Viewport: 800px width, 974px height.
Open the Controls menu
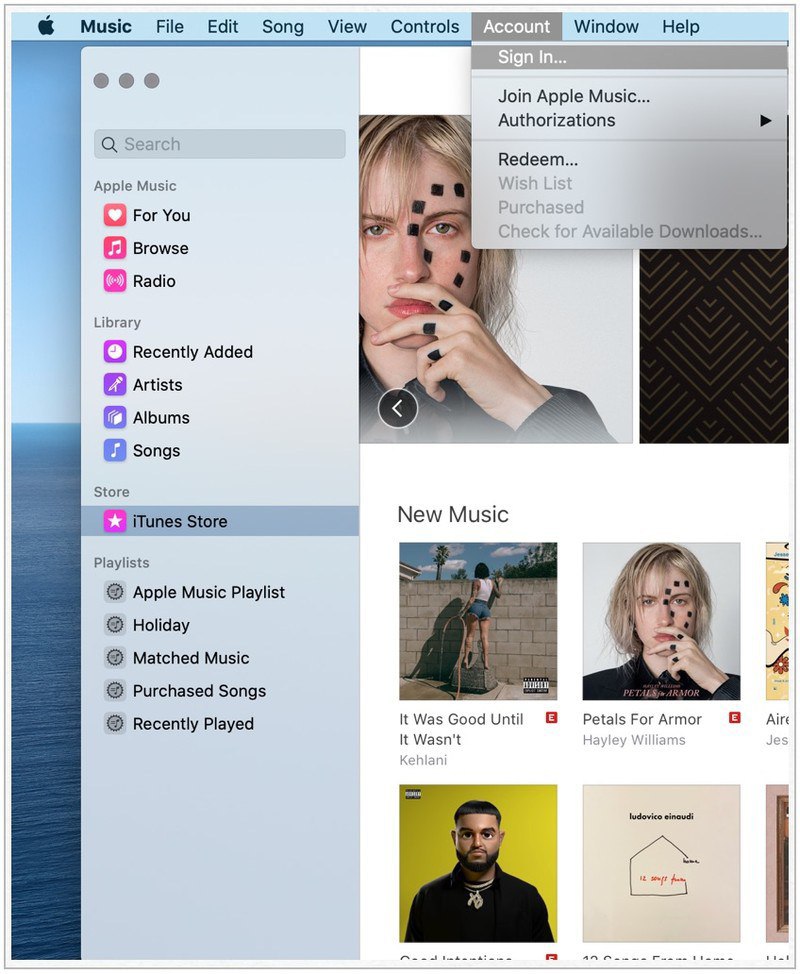click(x=425, y=26)
